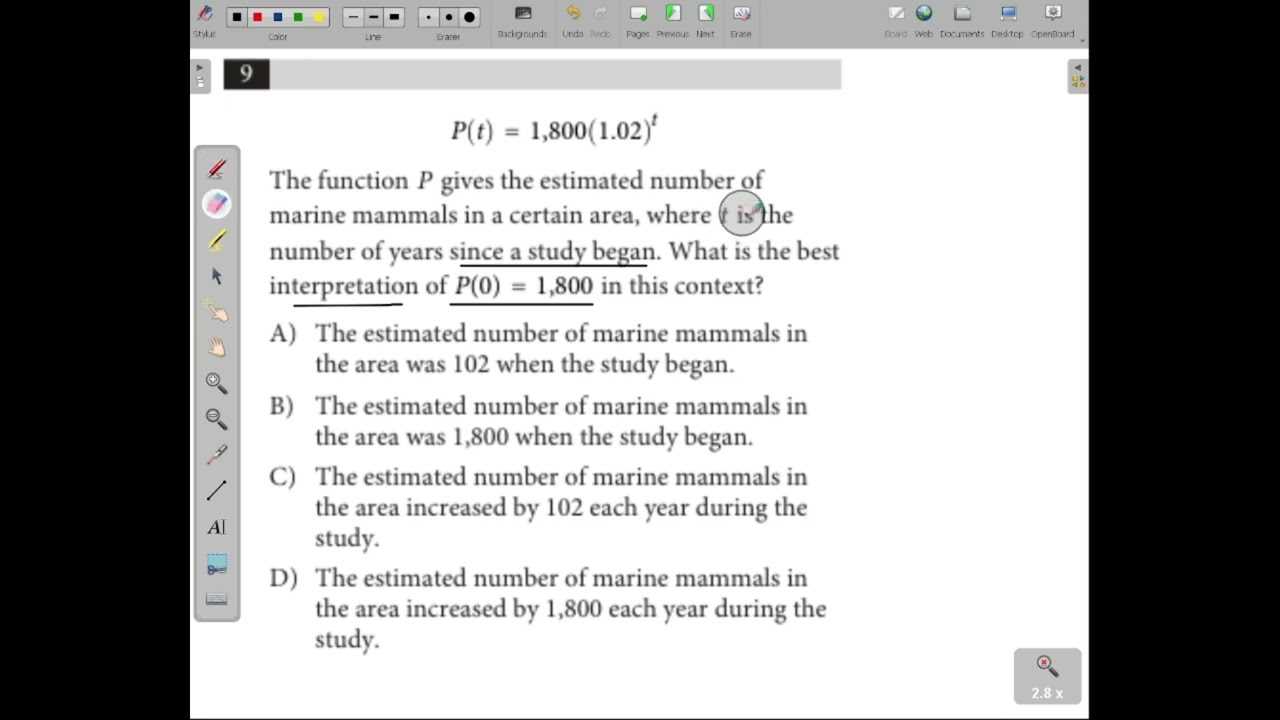Select the medium line width
This screenshot has width=1280, height=720.
(x=373, y=17)
